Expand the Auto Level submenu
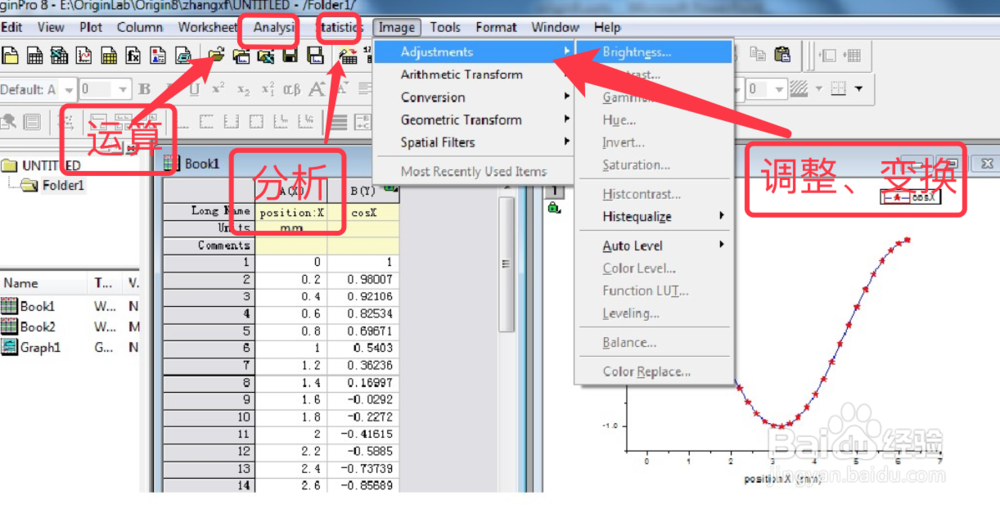The image size is (1000, 509). click(654, 246)
